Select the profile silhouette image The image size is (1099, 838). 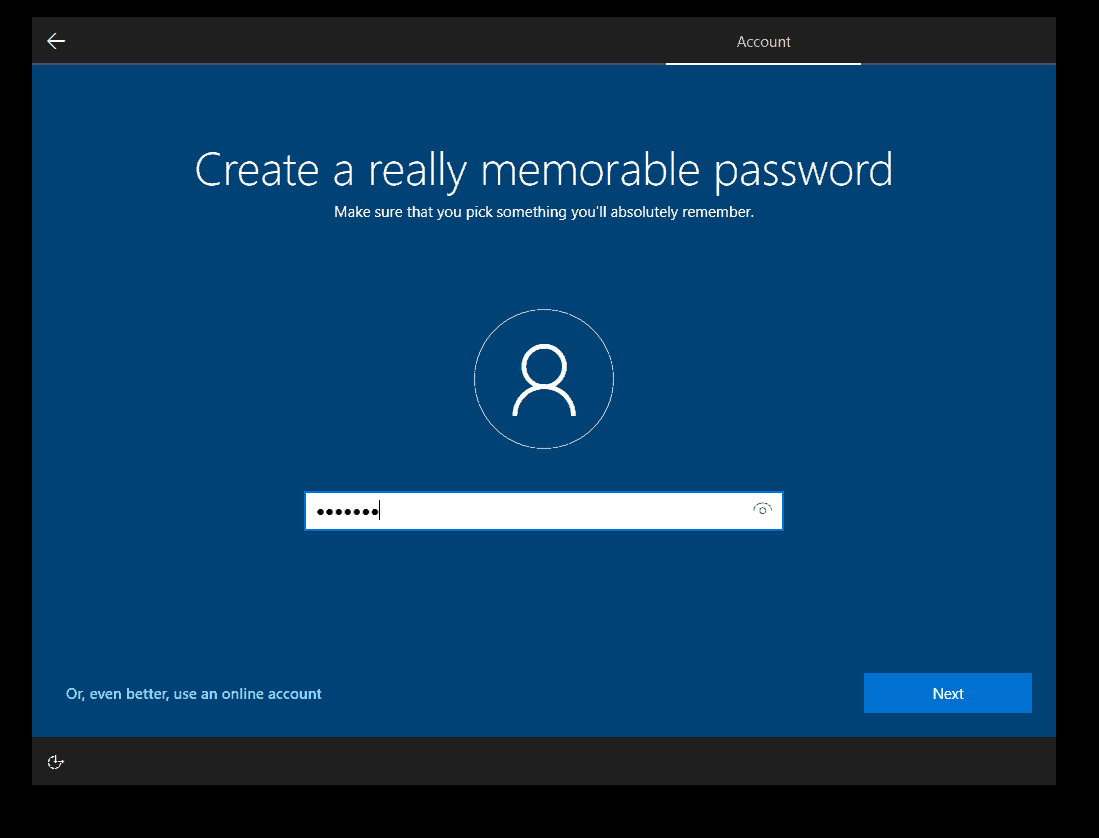tap(544, 379)
